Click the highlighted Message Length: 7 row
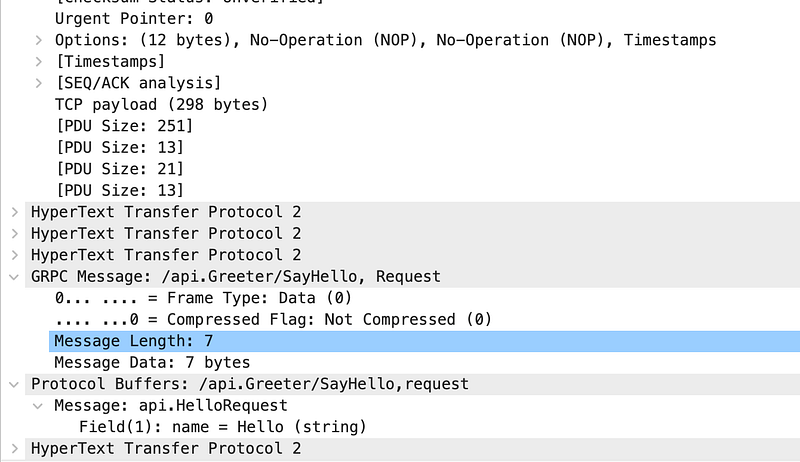800x462 pixels. click(424, 341)
